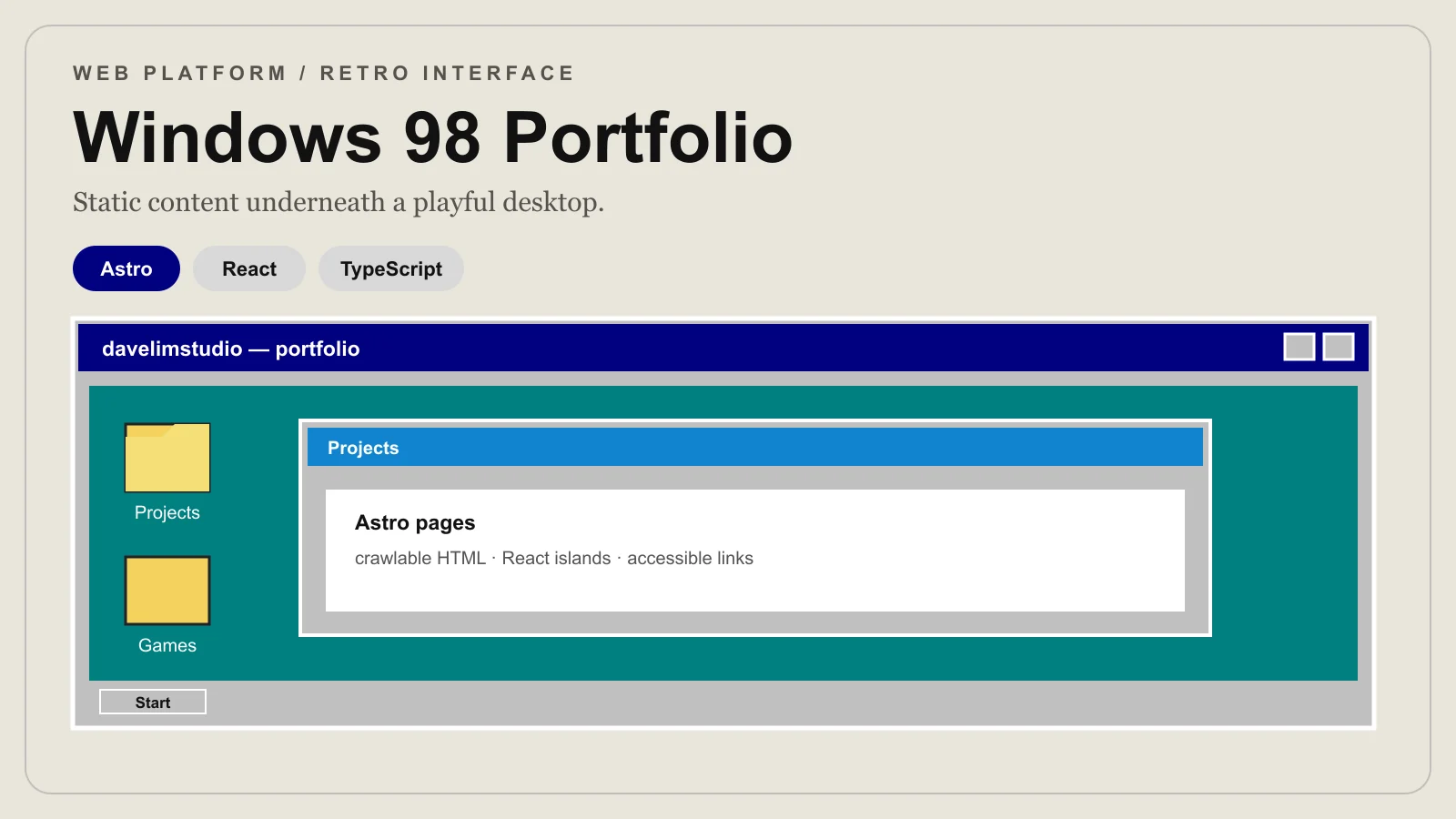The image size is (1456, 819).
Task: Click the Start button
Action: (x=153, y=702)
